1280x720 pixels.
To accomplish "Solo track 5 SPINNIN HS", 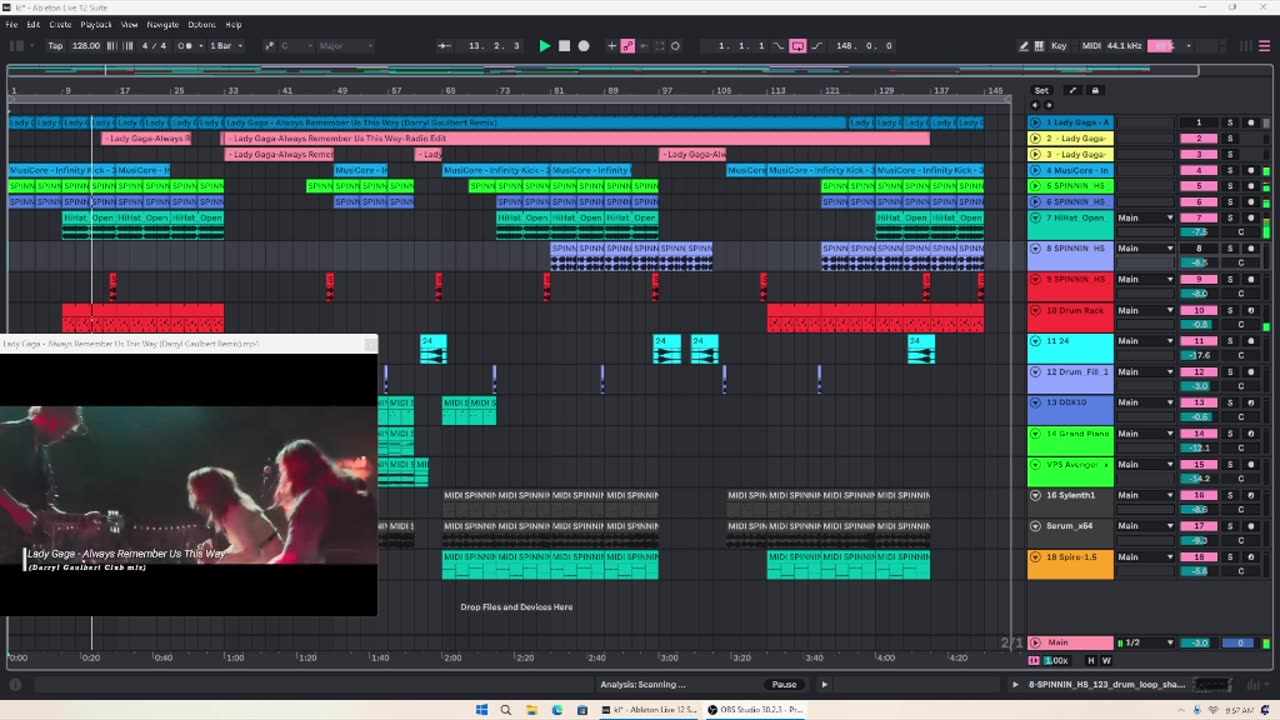I will [x=1231, y=186].
